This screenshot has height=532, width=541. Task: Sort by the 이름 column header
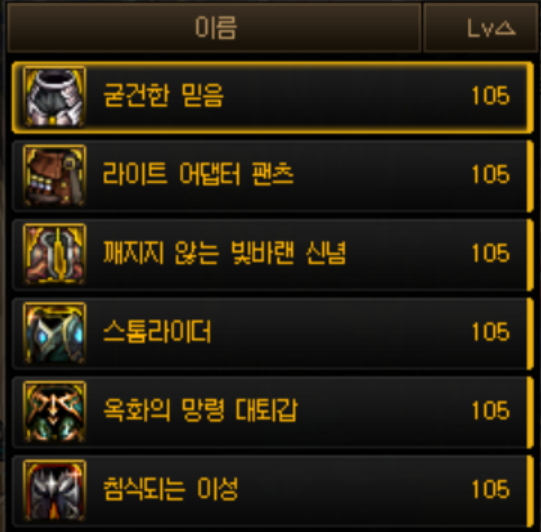[214, 28]
